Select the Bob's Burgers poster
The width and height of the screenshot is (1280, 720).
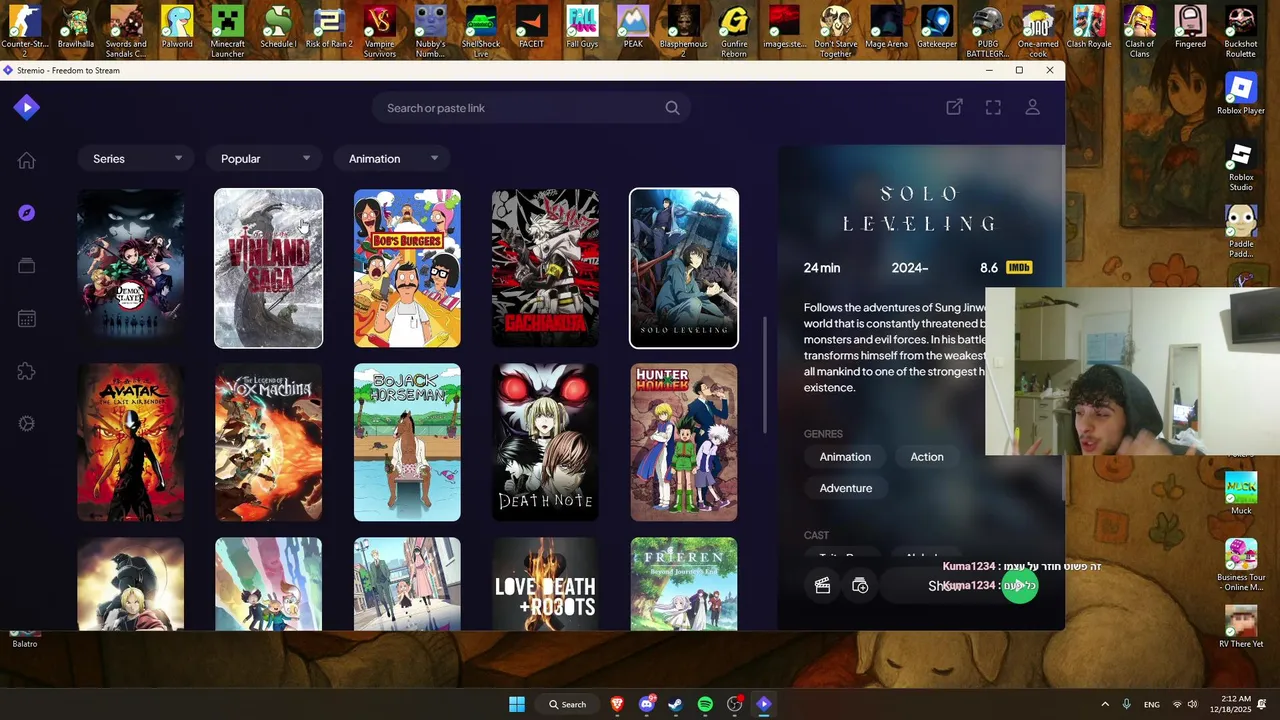pyautogui.click(x=407, y=268)
